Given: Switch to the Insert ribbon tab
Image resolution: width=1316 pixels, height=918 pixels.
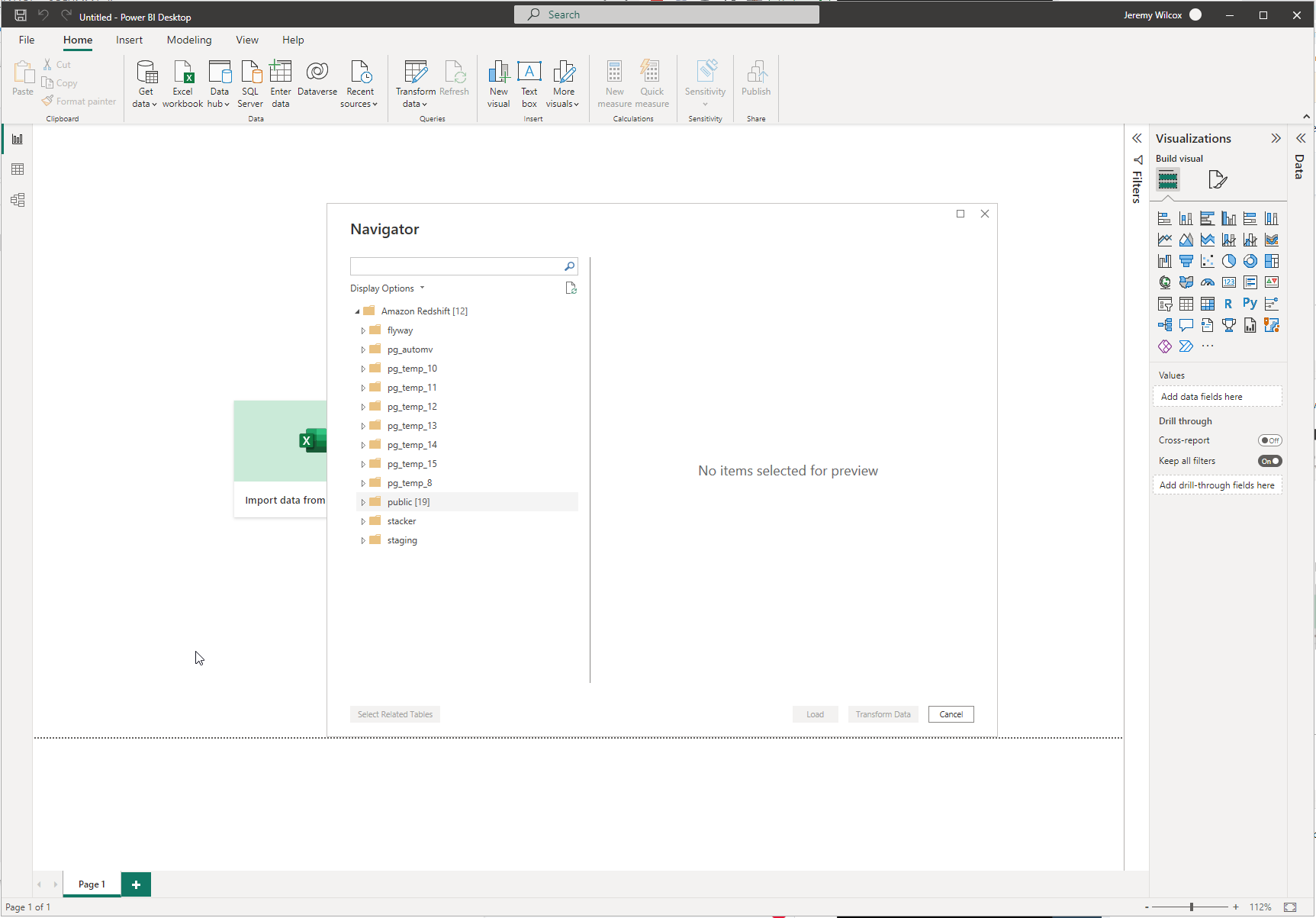Looking at the screenshot, I should (x=130, y=40).
